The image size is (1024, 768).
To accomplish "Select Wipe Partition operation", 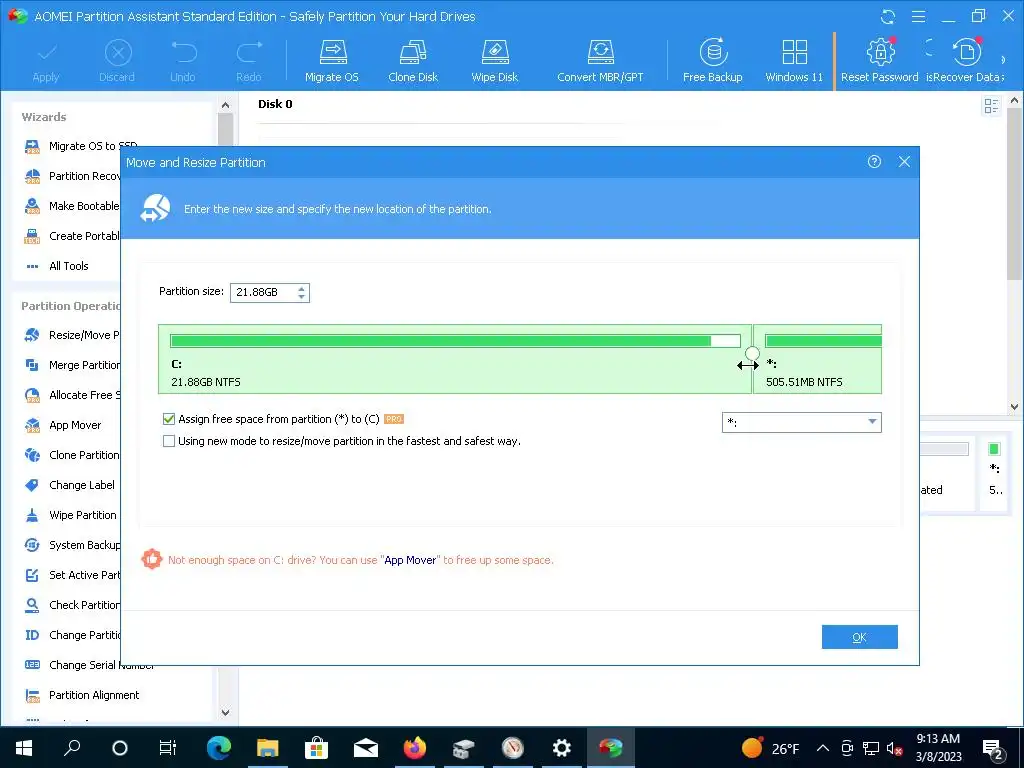I will pos(71,515).
